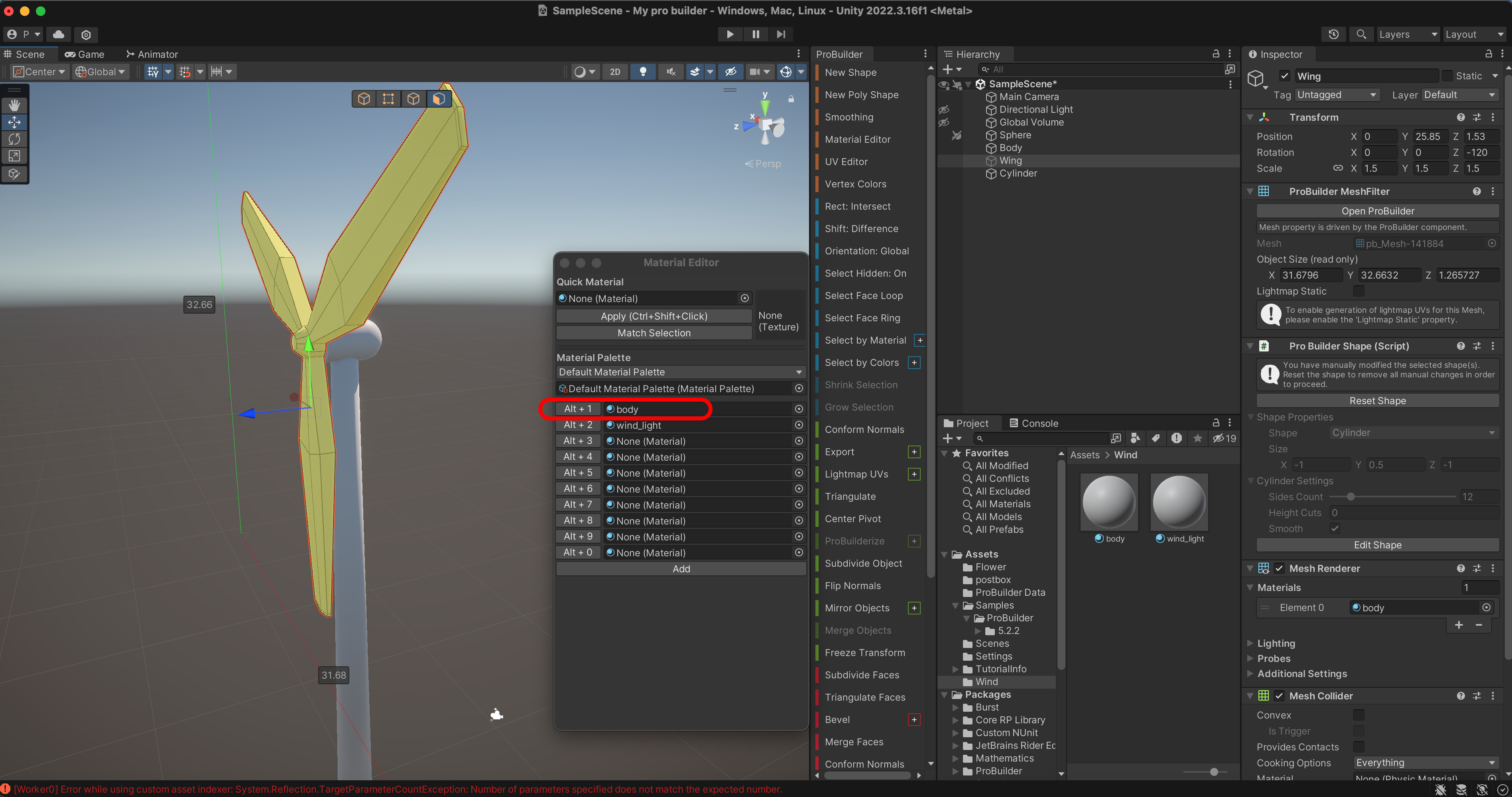Open the Layers dropdown
The height and width of the screenshot is (797, 1512).
tap(1408, 34)
